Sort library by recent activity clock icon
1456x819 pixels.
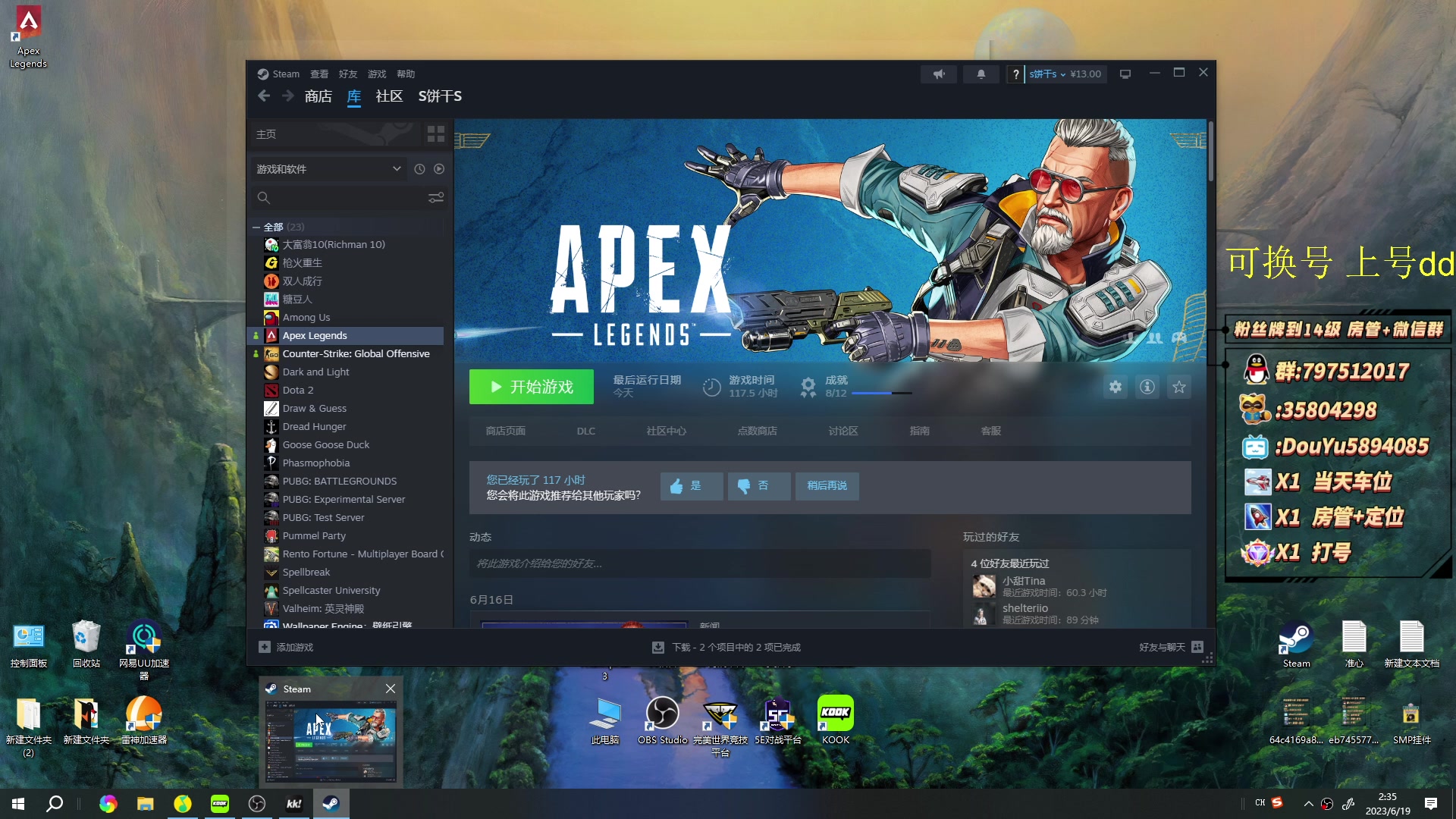pyautogui.click(x=419, y=169)
